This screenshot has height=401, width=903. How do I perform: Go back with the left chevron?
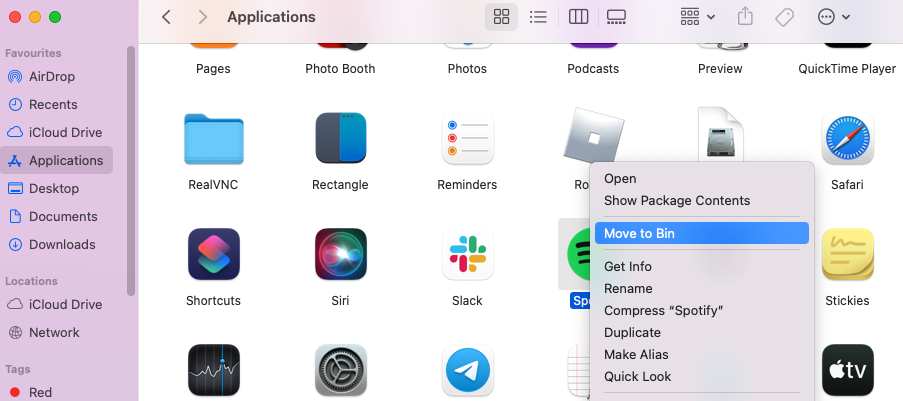(x=166, y=17)
